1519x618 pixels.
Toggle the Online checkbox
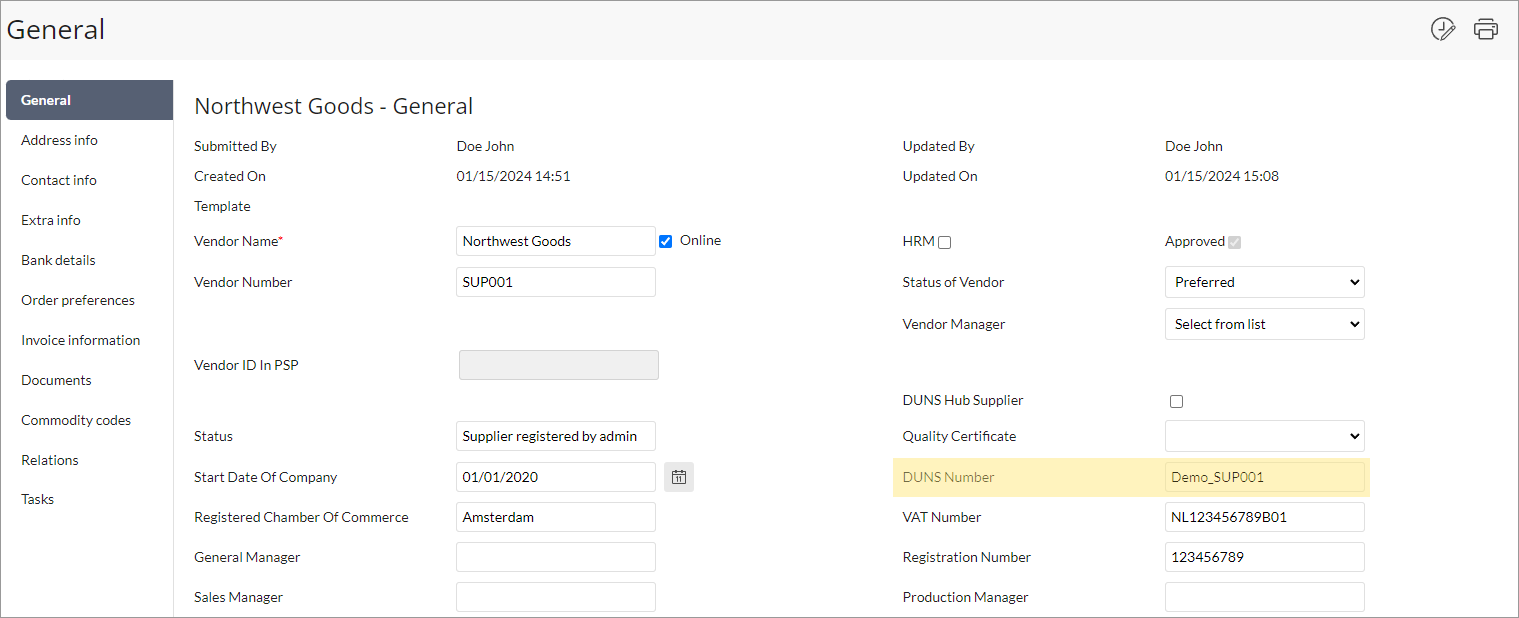click(665, 241)
